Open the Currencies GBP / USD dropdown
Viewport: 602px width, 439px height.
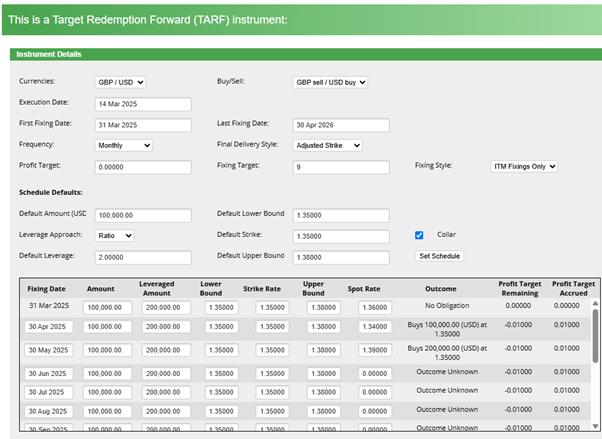click(x=120, y=82)
